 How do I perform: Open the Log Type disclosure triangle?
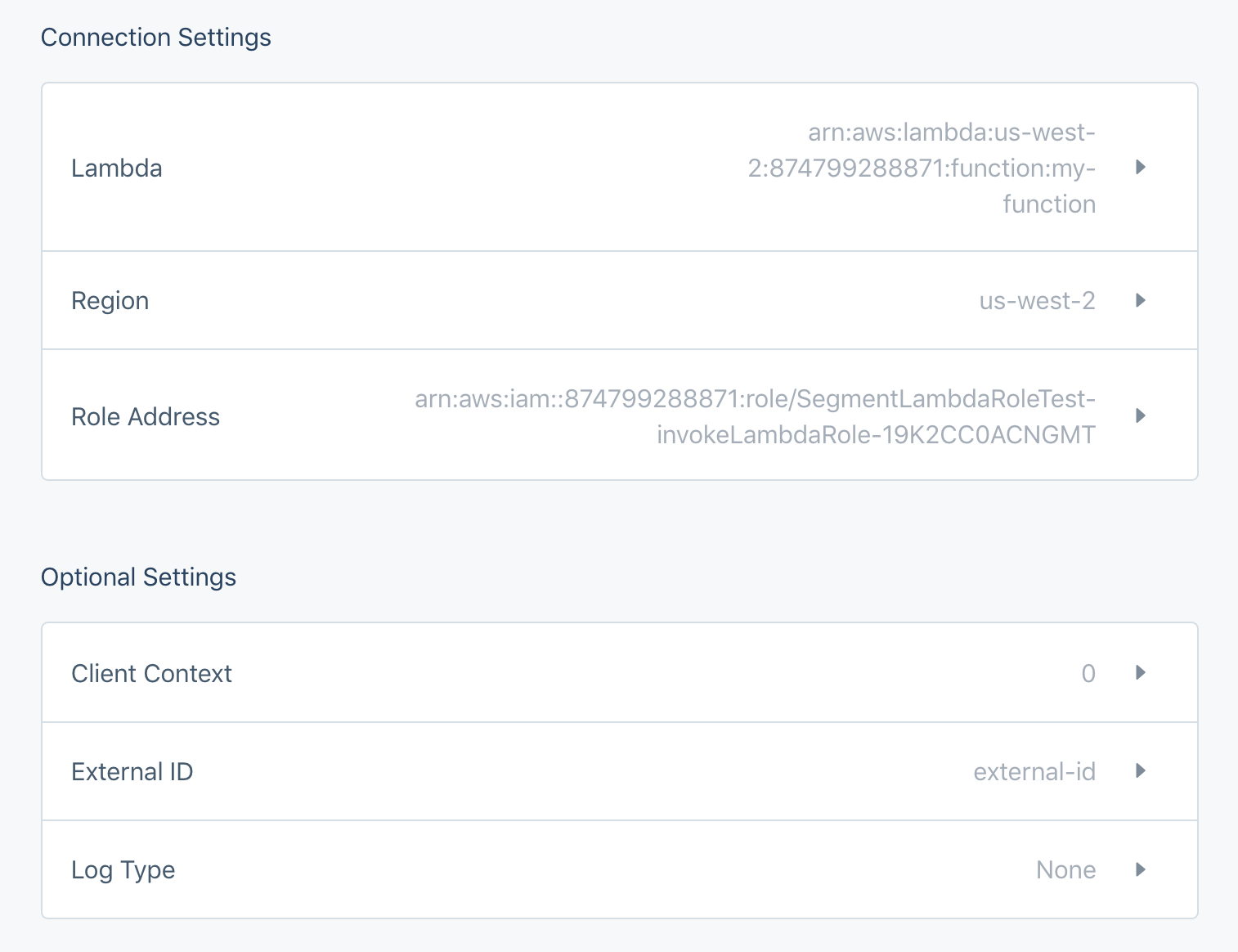point(1139,869)
